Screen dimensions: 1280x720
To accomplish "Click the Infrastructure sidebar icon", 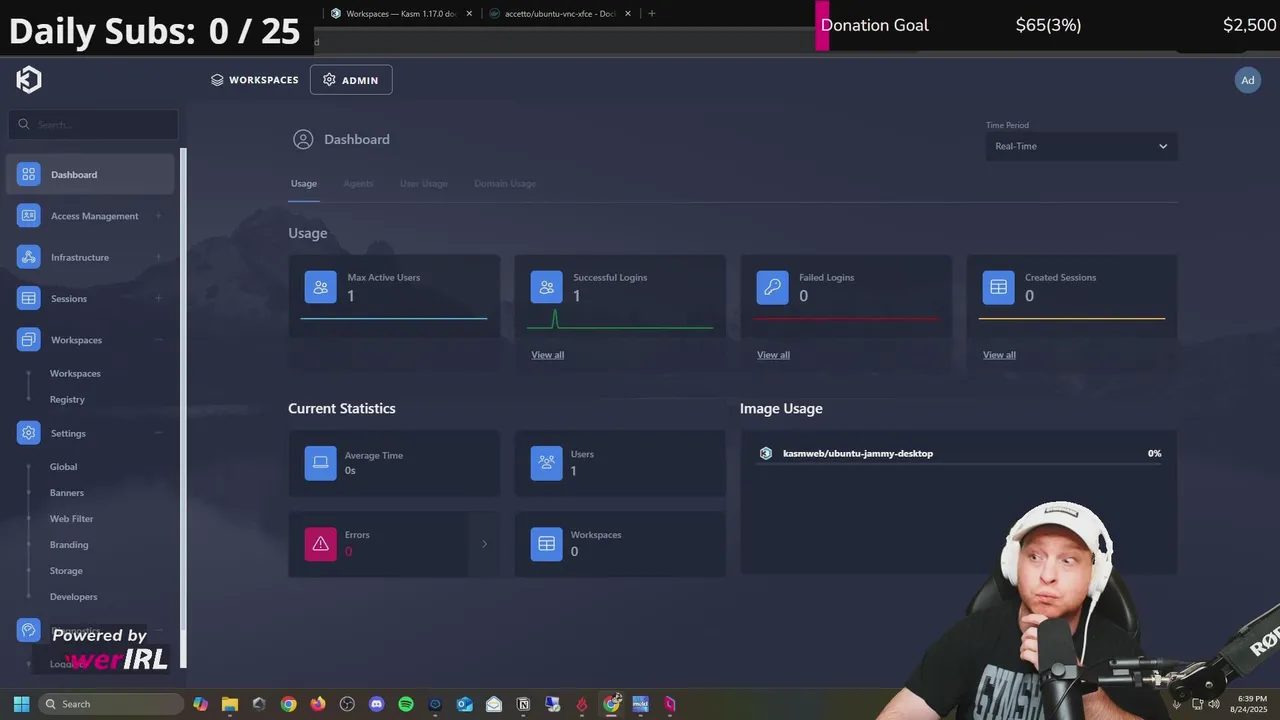I will pos(28,257).
